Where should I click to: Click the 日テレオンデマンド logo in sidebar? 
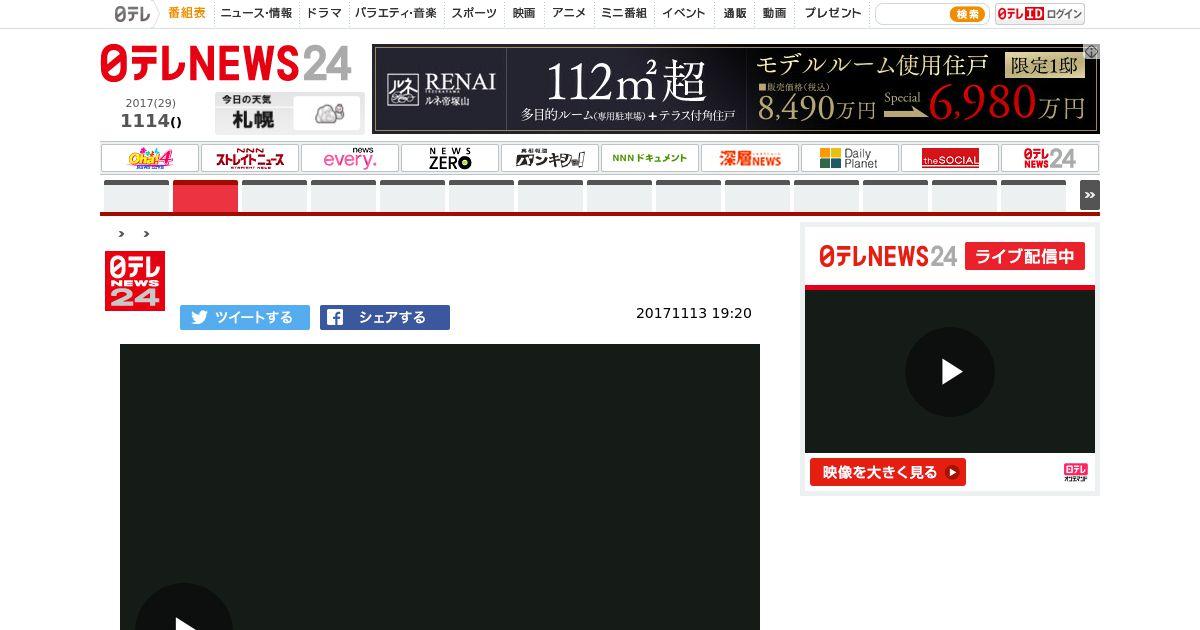(1075, 472)
